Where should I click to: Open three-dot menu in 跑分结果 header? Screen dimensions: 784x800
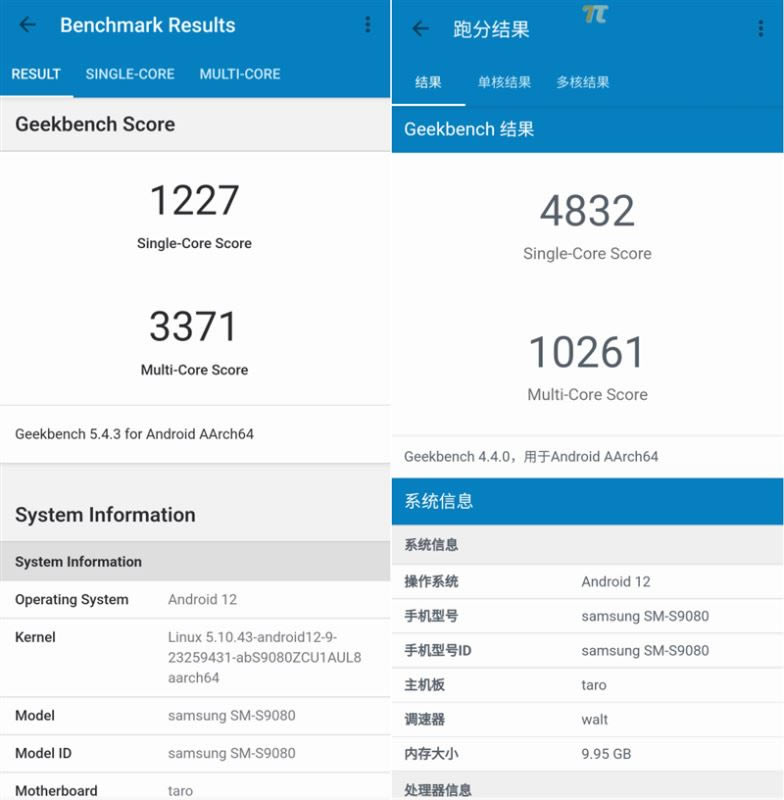coord(761,29)
